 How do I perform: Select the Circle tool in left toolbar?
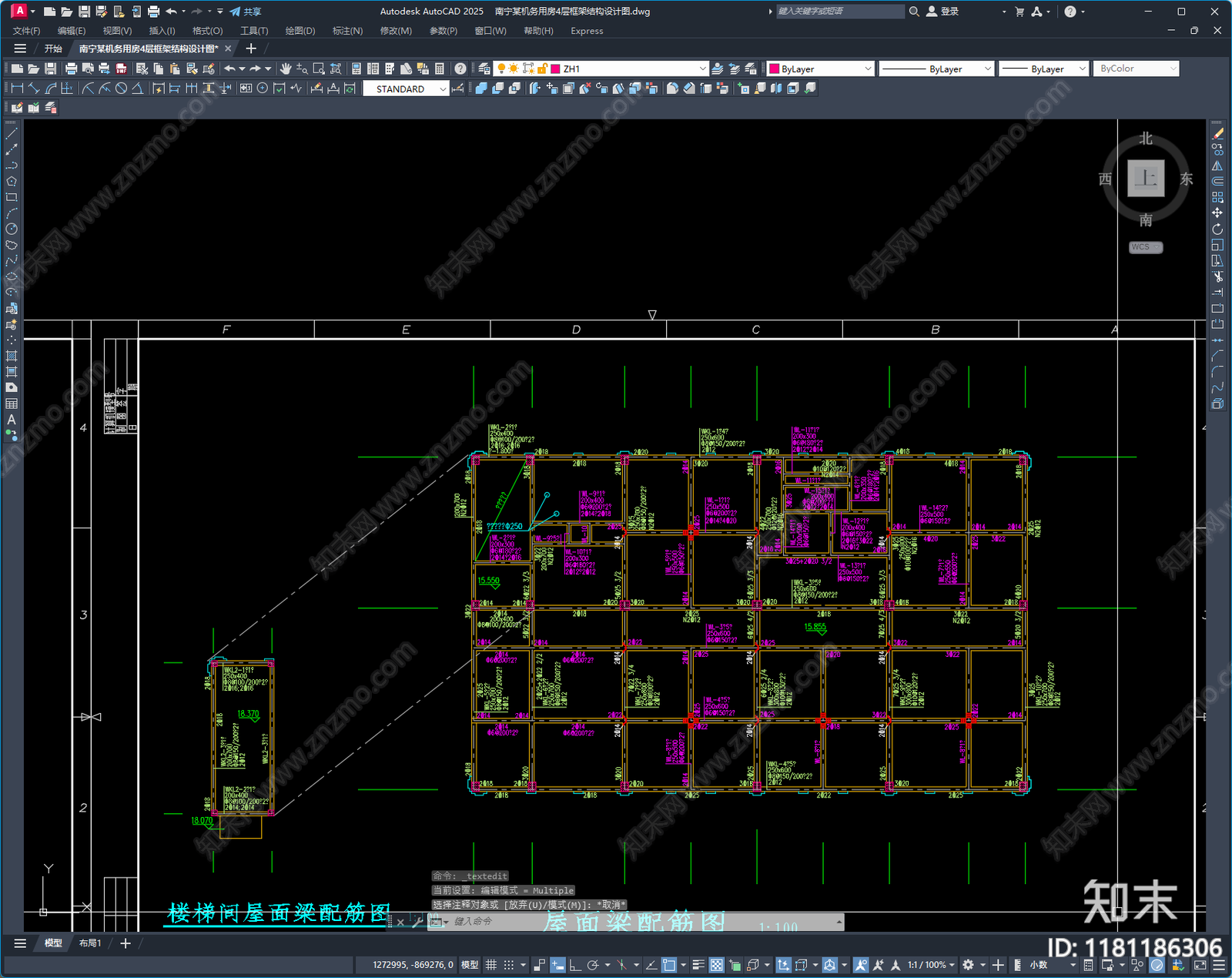(12, 229)
